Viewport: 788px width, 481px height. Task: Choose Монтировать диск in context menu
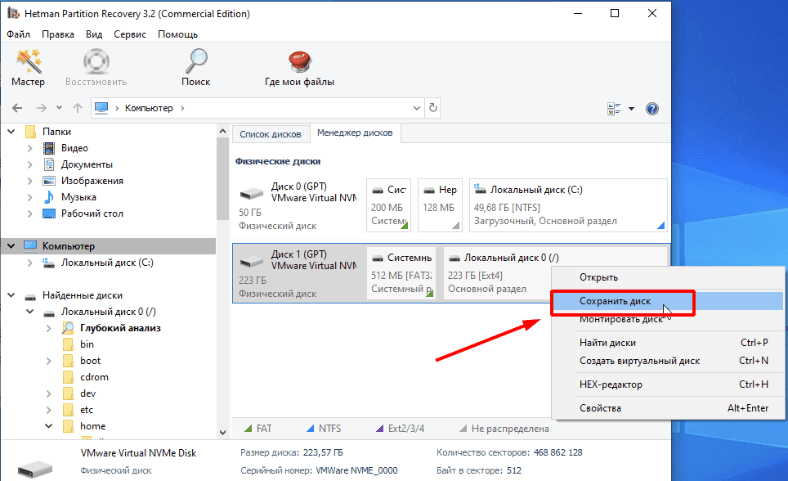[668, 319]
